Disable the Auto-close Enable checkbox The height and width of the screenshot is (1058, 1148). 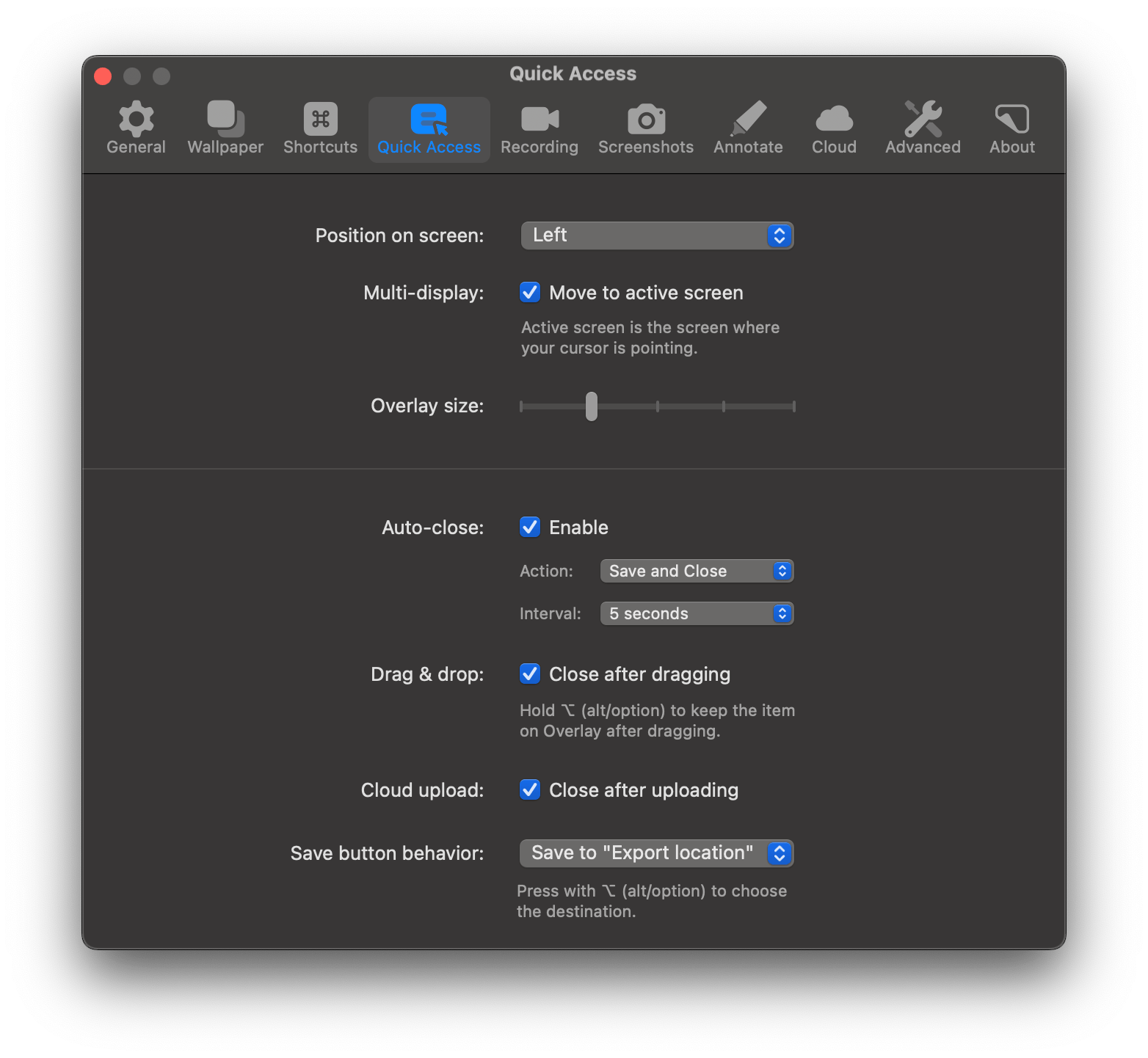pos(530,528)
